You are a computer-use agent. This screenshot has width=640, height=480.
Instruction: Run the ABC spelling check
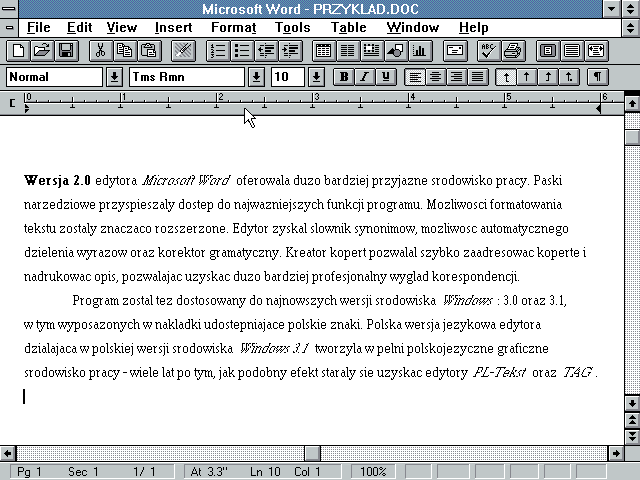(488, 50)
